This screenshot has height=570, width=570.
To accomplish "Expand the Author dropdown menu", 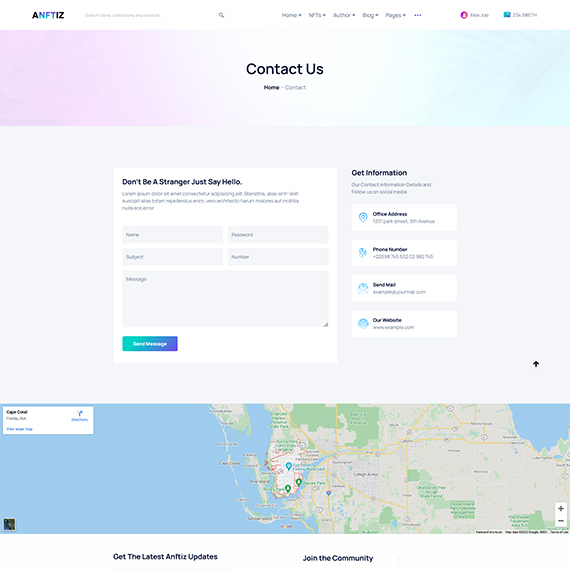I will tap(344, 15).
